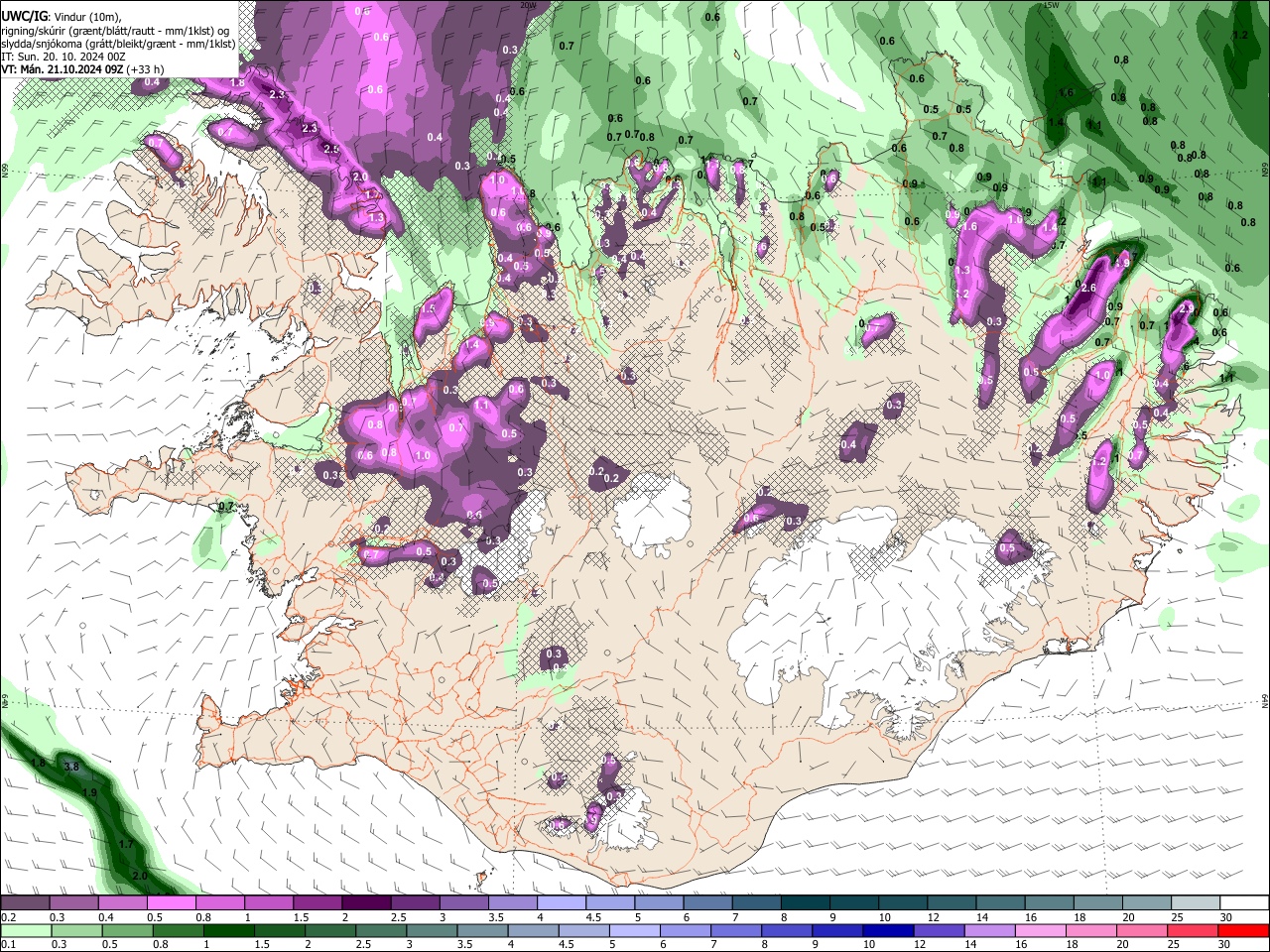Click the '15W' longitude label
This screenshot has height=952, width=1270.
tap(1051, 5)
